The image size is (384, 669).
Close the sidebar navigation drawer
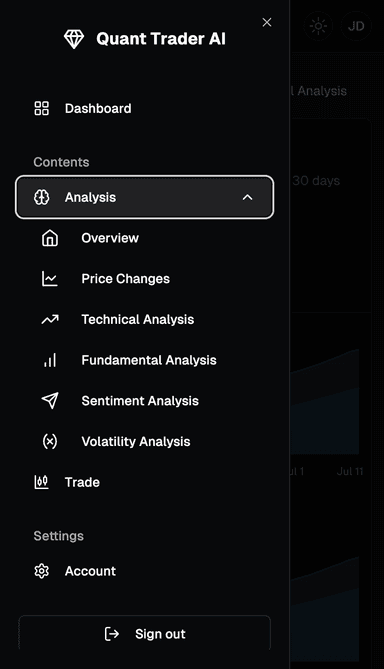tap(267, 22)
